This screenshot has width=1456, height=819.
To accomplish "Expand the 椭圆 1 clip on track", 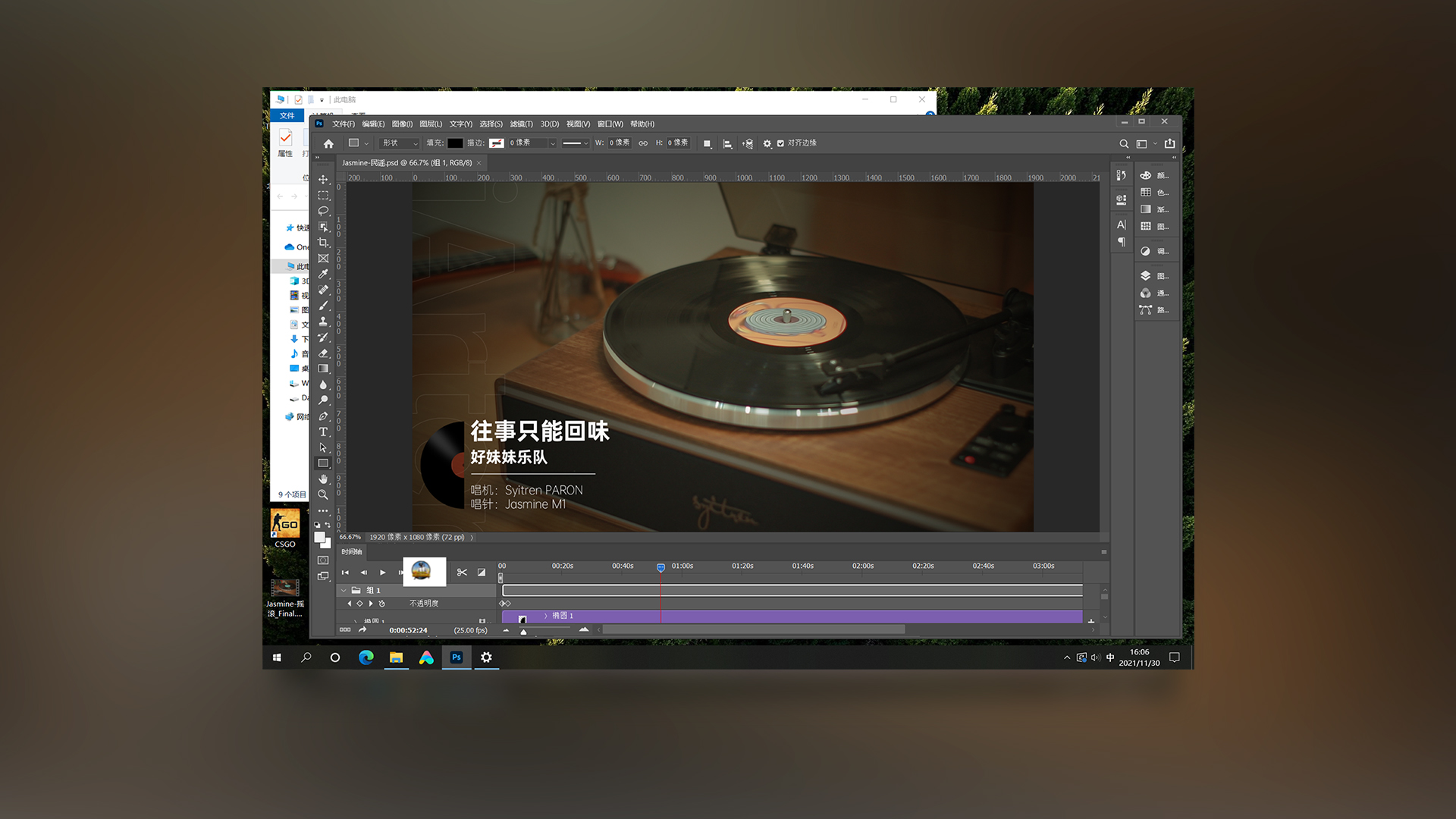I will click(x=545, y=616).
